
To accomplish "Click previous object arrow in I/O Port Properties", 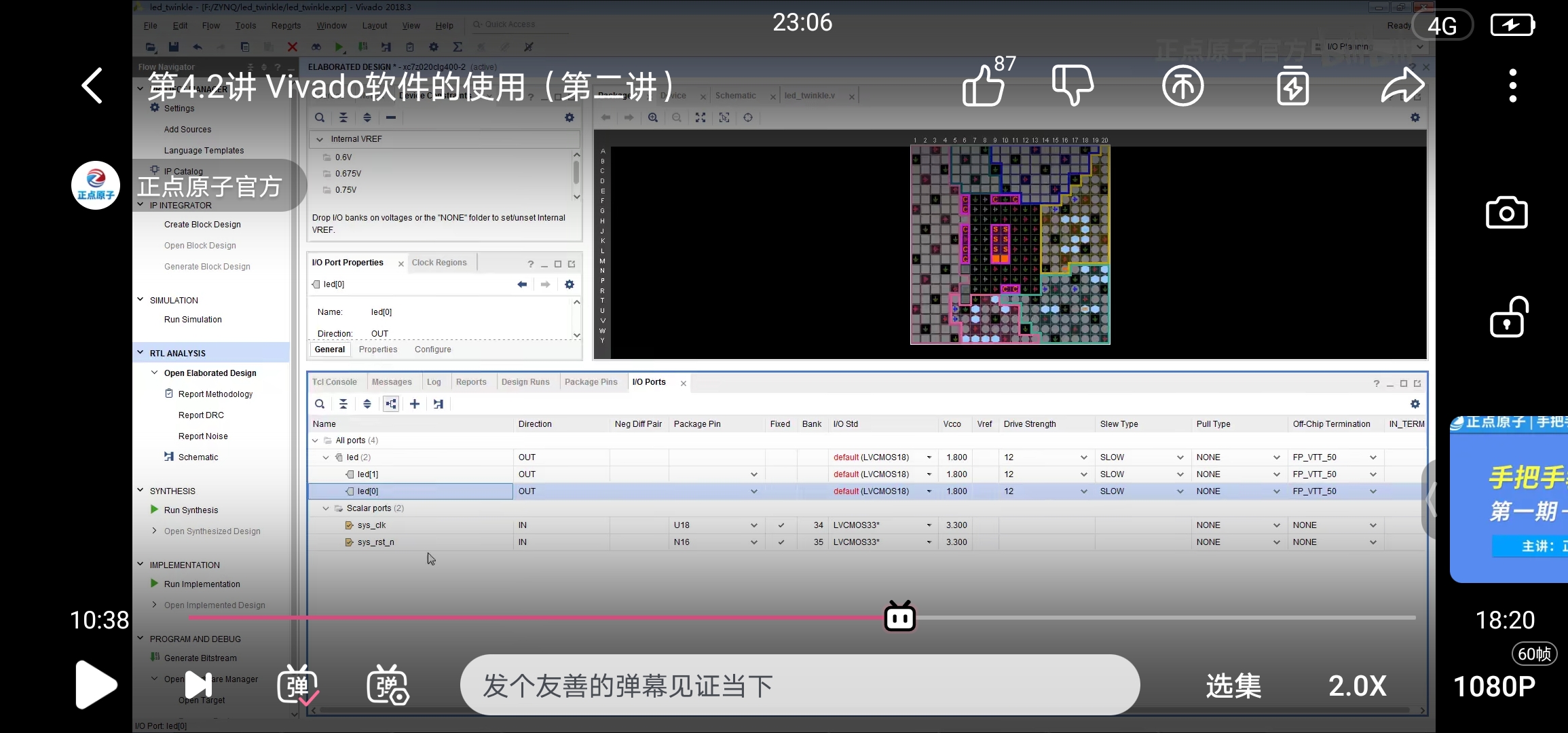I will point(522,284).
